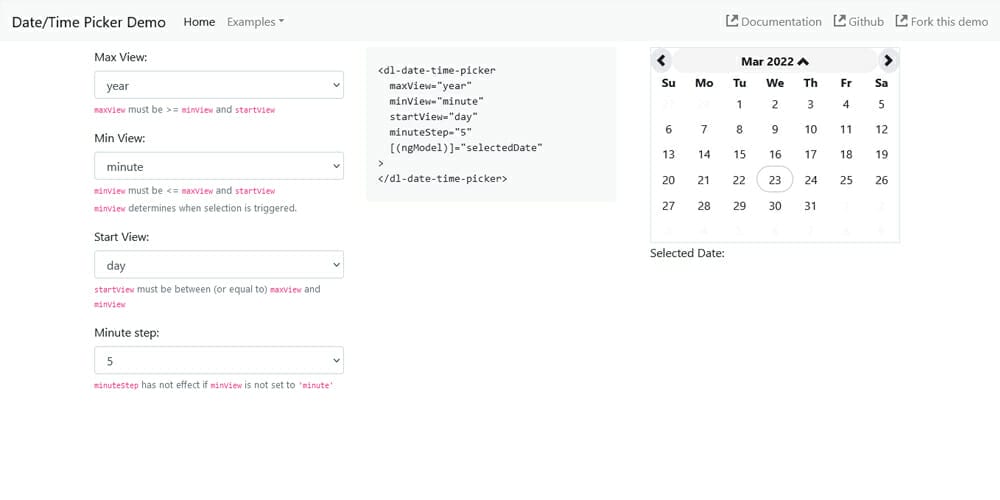
Task: Select March 30 in the calendar
Action: 775,205
